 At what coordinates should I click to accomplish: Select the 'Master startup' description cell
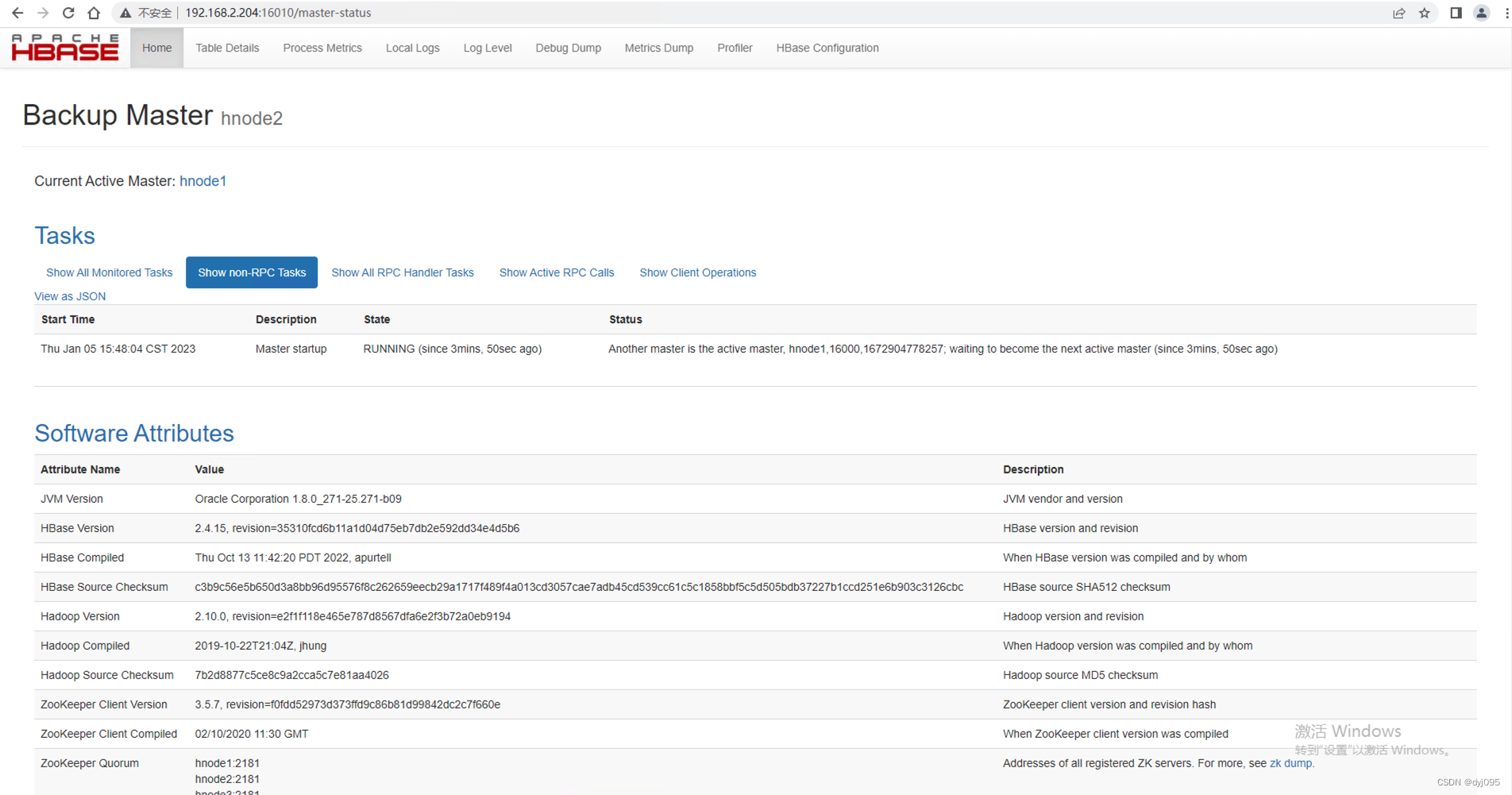click(x=291, y=349)
